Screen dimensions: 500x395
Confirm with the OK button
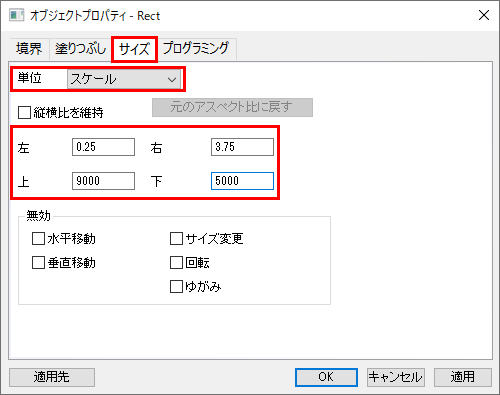point(326,377)
